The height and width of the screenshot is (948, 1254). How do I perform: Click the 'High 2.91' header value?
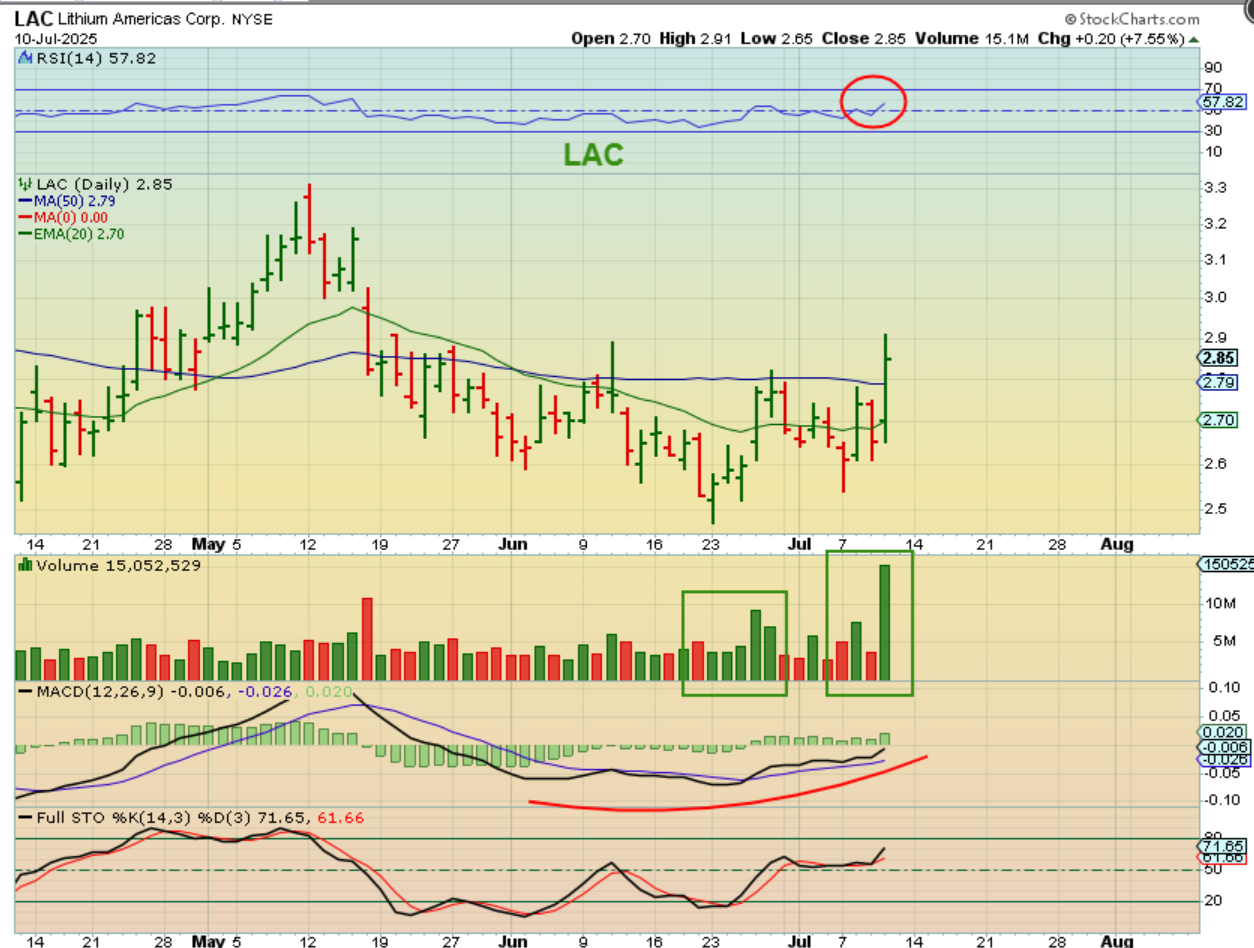696,39
